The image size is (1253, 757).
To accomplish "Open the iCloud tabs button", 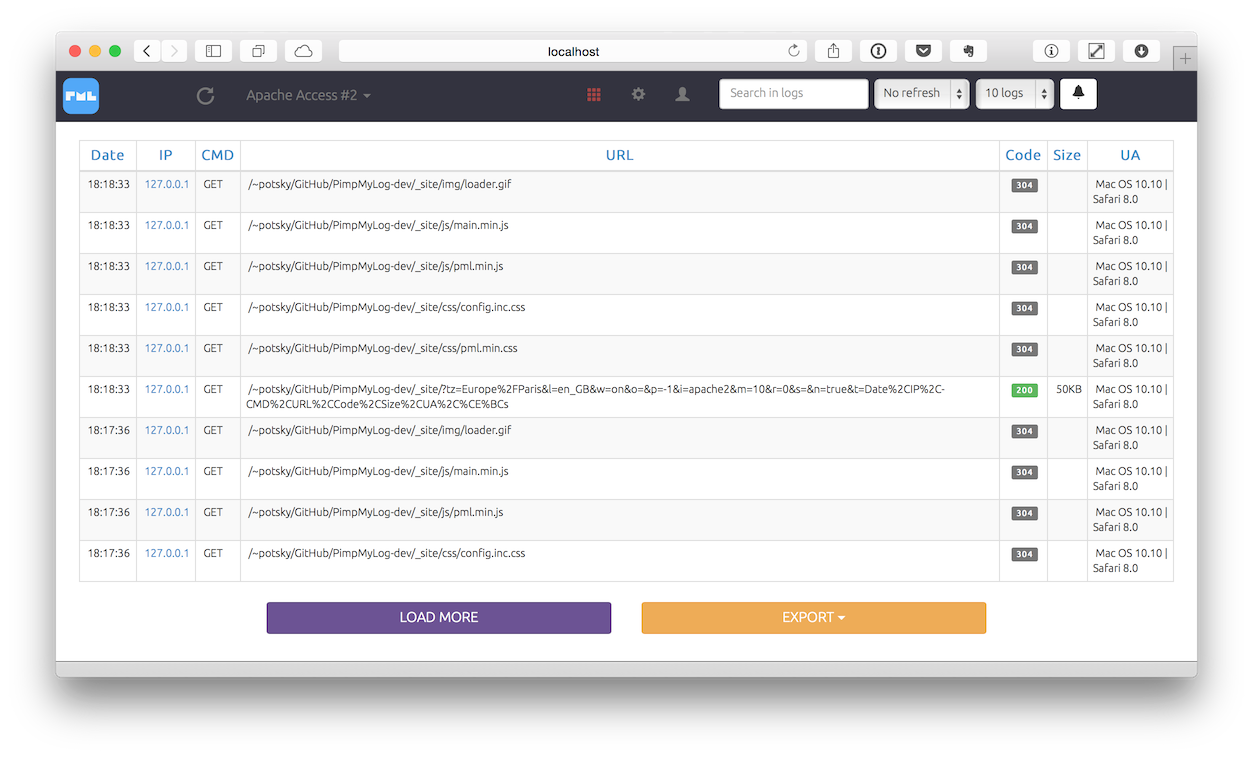I will point(303,51).
